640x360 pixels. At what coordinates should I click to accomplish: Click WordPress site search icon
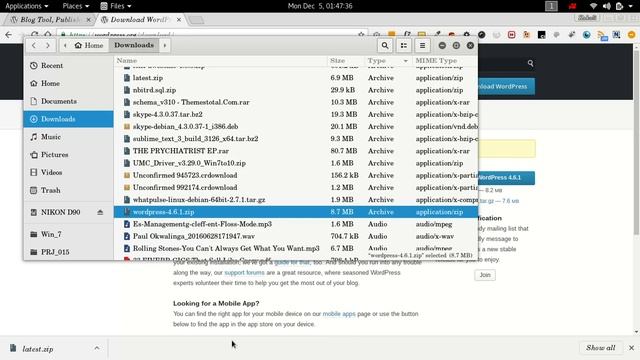pos(530,63)
